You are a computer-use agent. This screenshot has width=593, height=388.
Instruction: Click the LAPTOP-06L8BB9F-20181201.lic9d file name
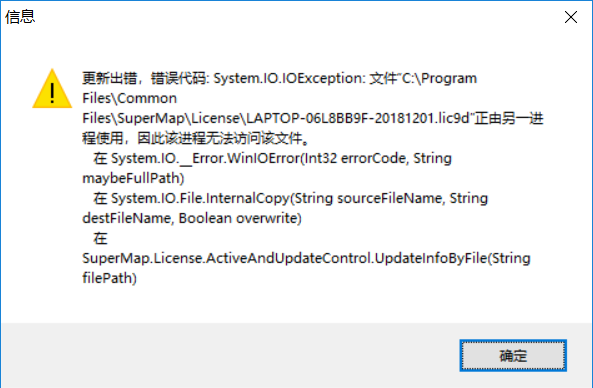click(358, 118)
